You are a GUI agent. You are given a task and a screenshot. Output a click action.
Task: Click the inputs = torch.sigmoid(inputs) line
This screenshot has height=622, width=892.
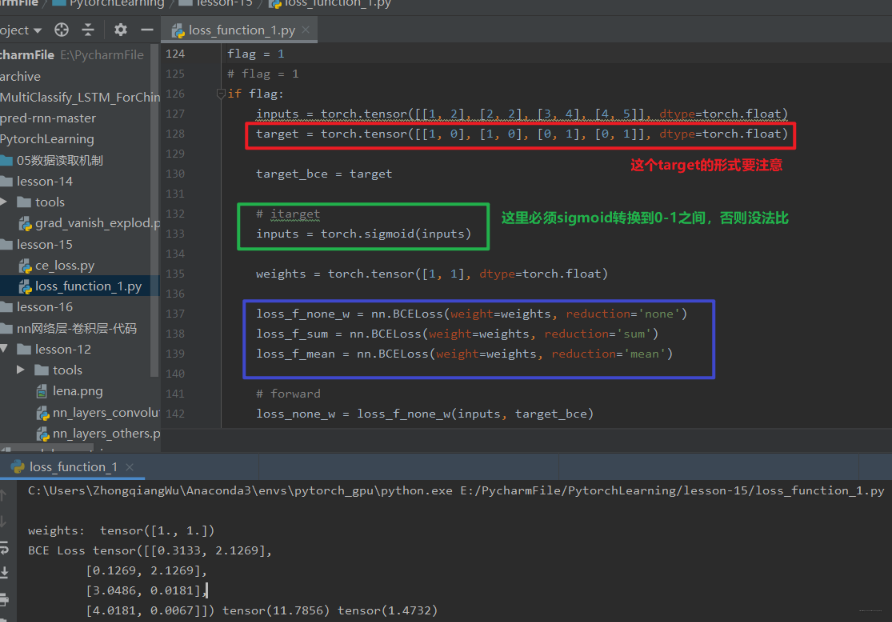tap(364, 234)
